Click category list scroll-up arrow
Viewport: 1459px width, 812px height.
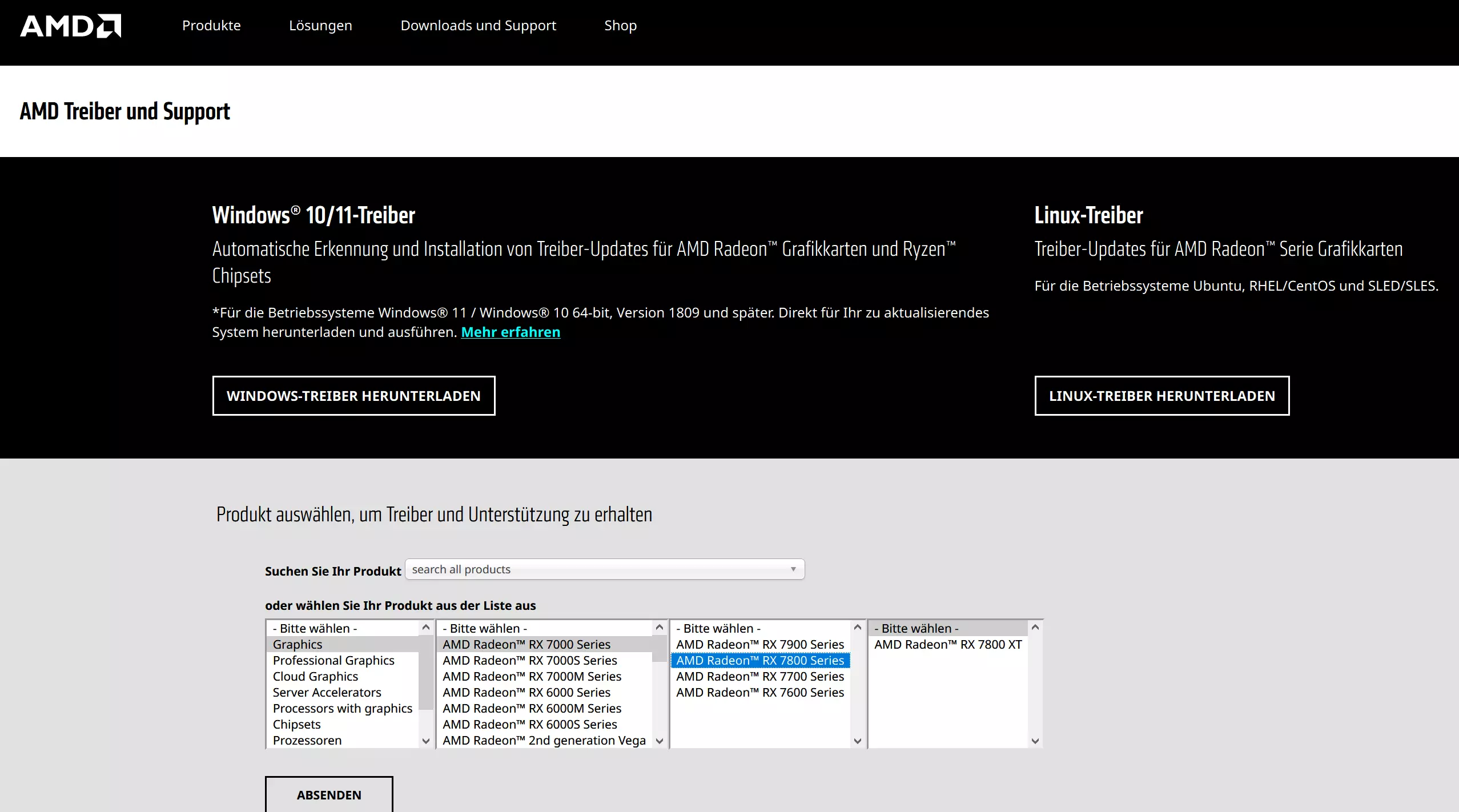pos(426,627)
